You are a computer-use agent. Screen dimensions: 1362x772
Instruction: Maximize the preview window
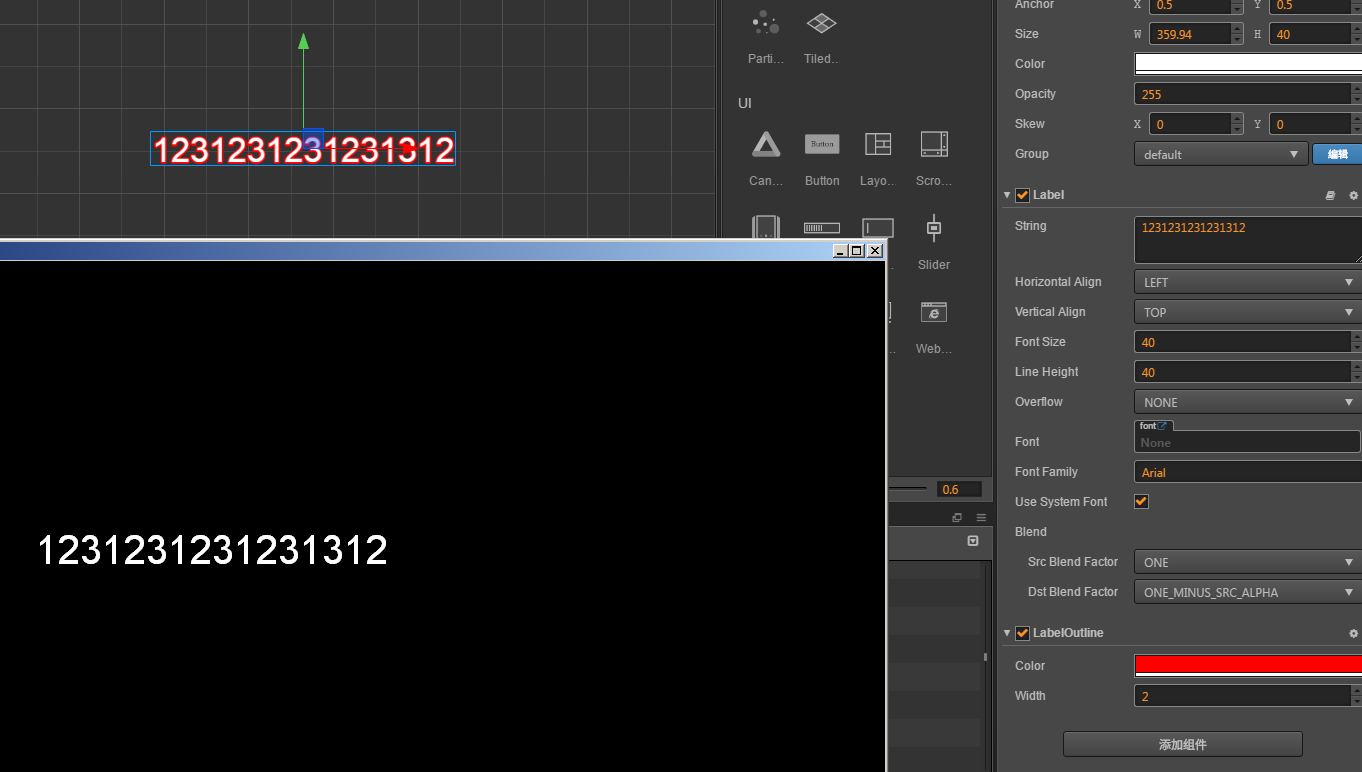click(857, 250)
